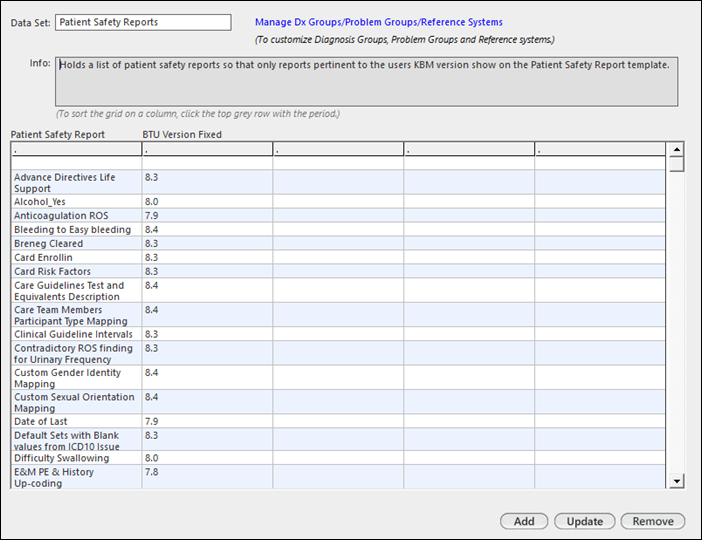Sort grid by Patient Safety Report header row

point(77,149)
